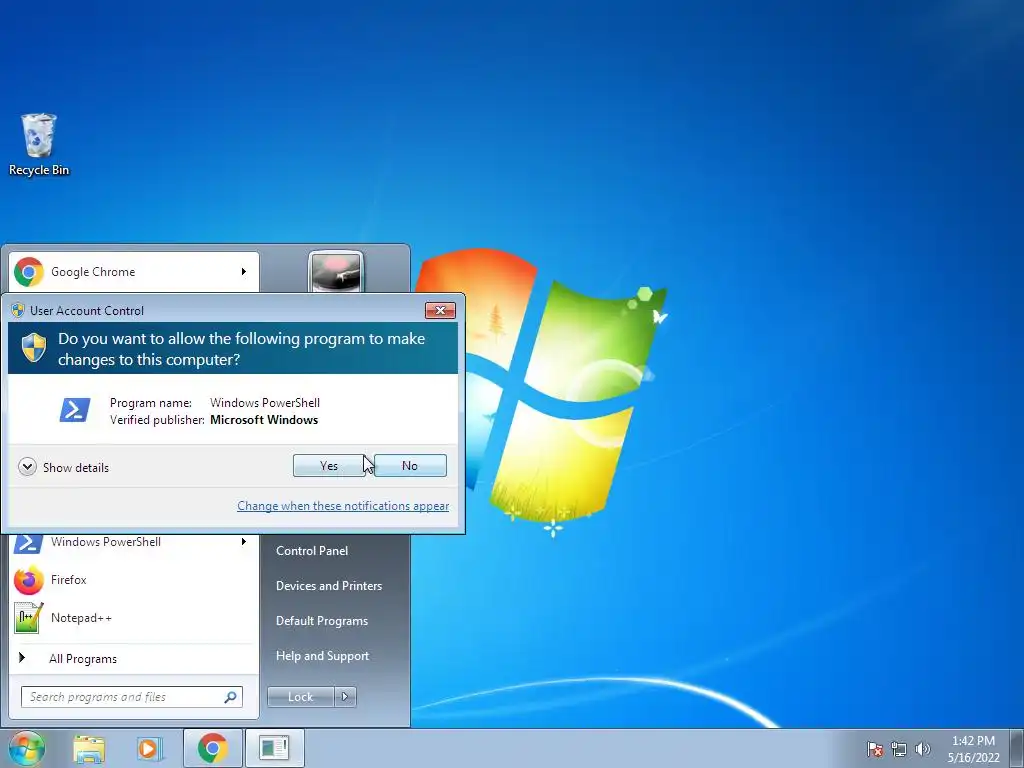Click the Google Chrome icon in Start menu
1024x768 pixels.
(x=29, y=272)
